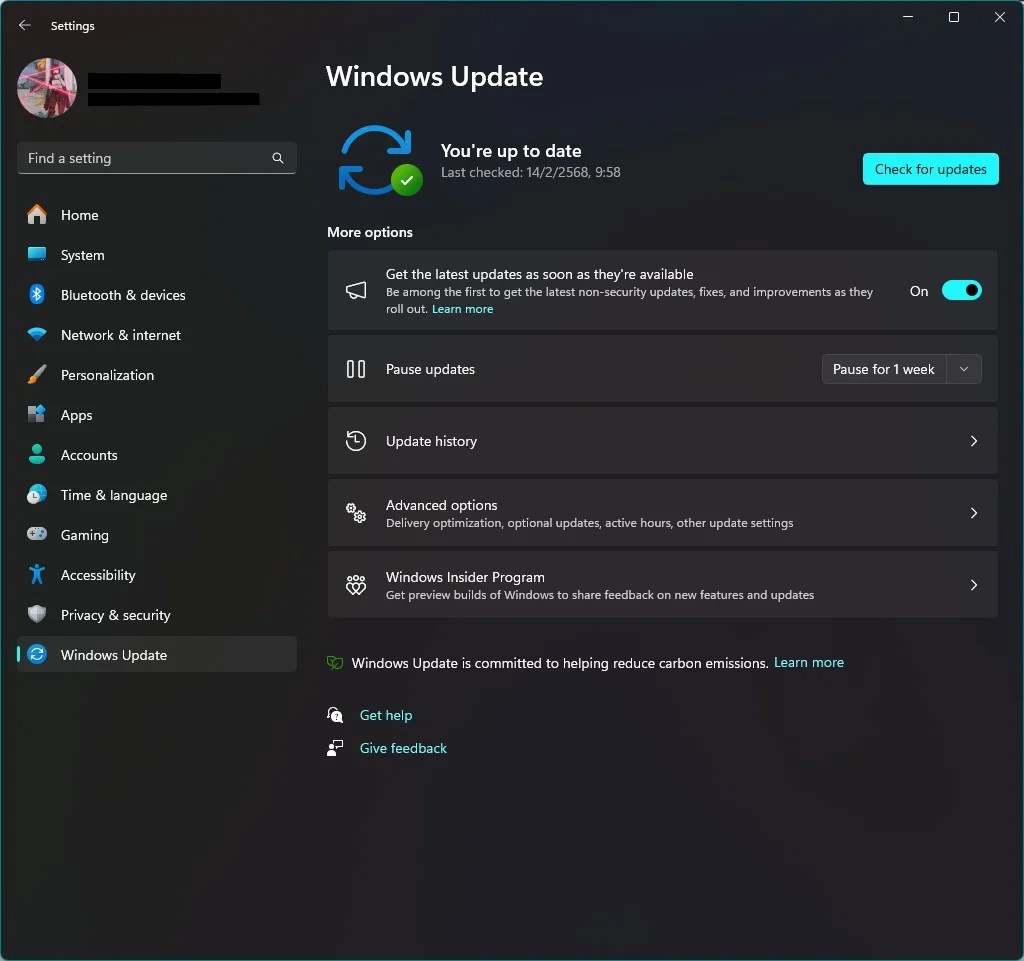Click the Update history clock icon
The width and height of the screenshot is (1024, 961).
coord(356,441)
